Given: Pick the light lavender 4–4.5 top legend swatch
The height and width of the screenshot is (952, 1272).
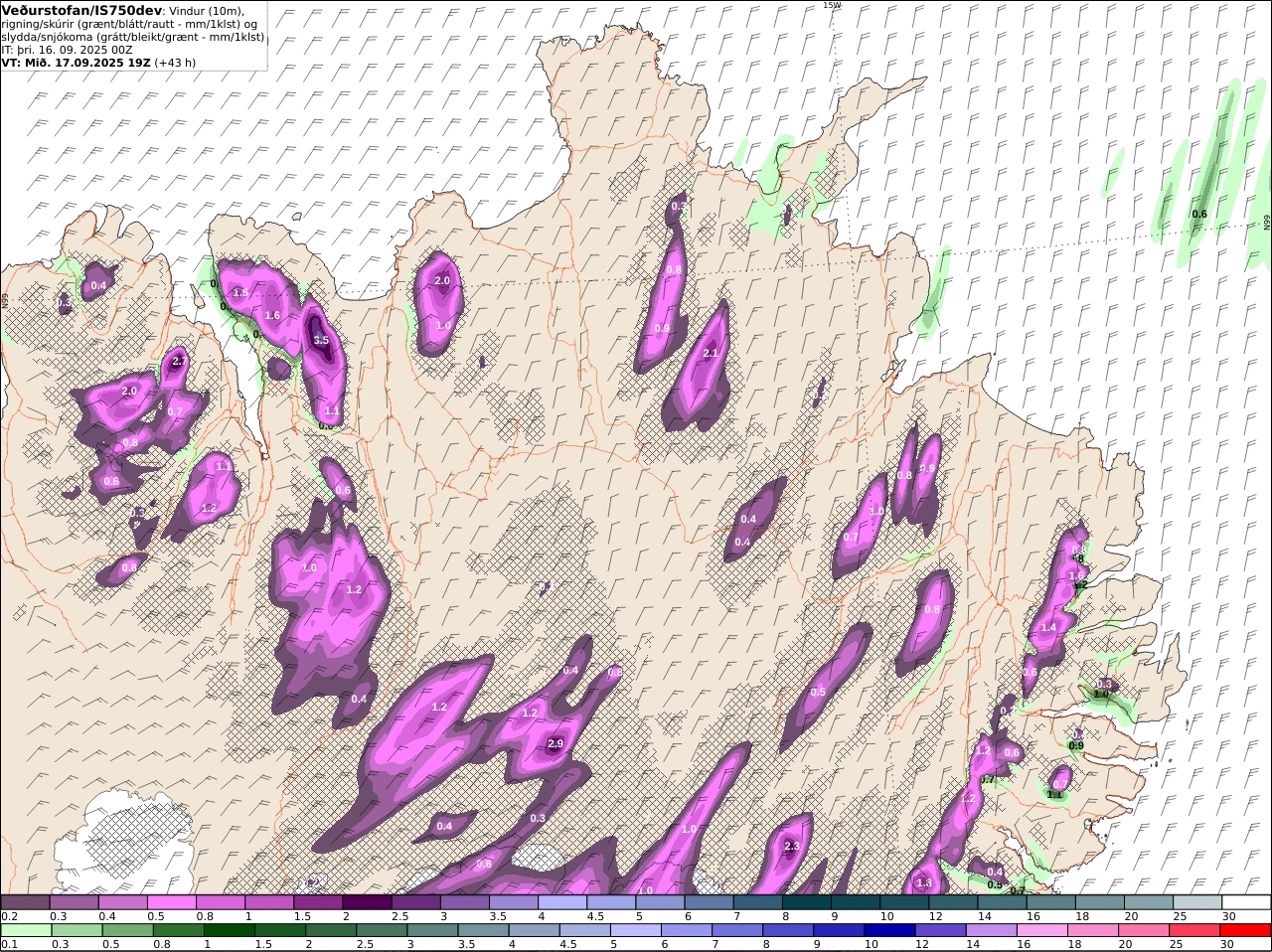Looking at the screenshot, I should pyautogui.click(x=564, y=901).
